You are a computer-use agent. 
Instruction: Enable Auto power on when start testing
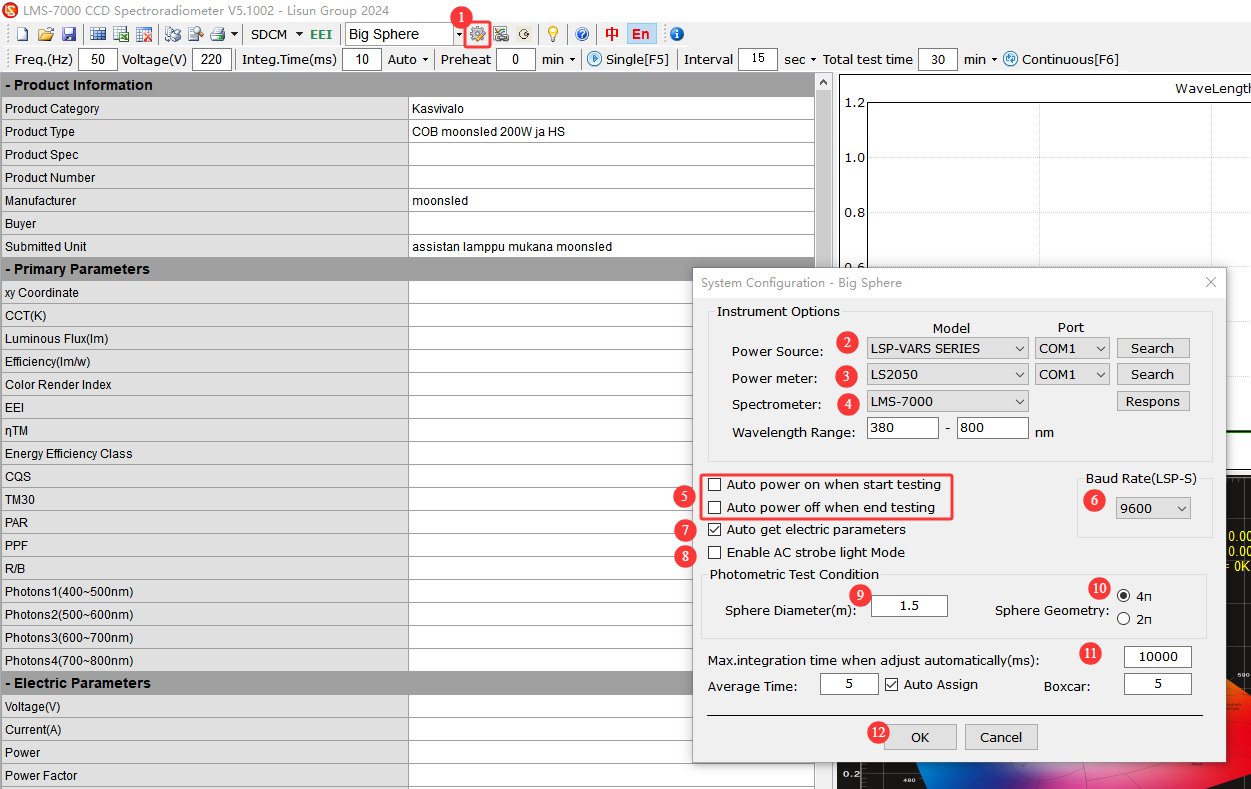tap(714, 485)
